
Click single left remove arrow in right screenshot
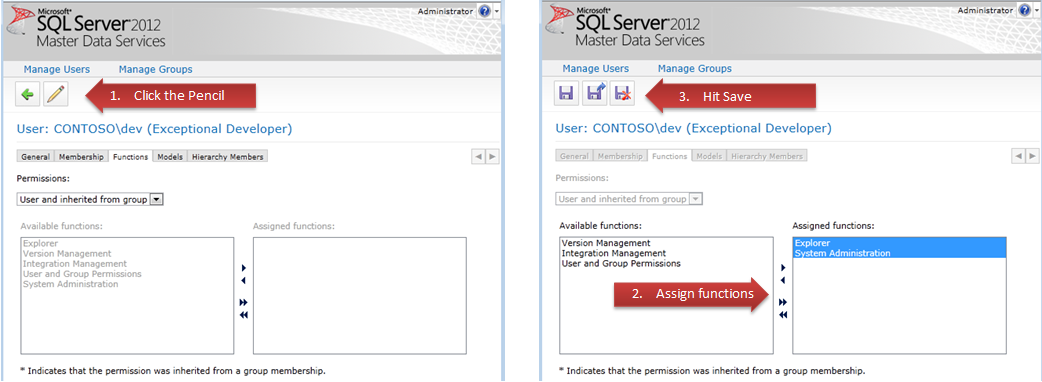point(783,280)
